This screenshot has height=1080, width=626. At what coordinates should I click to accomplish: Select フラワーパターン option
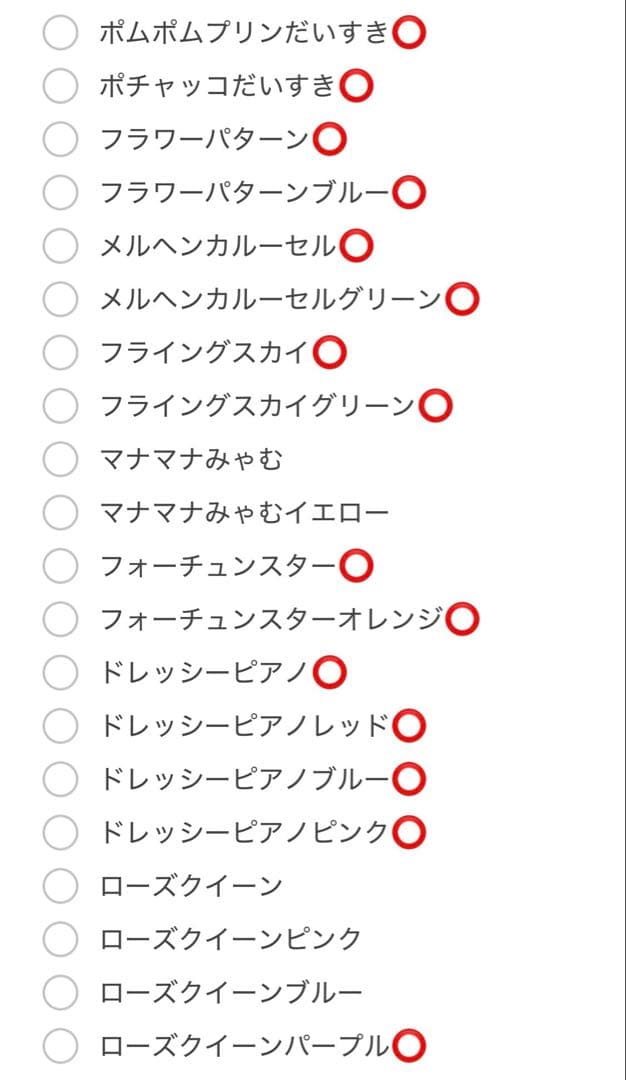(x=59, y=139)
